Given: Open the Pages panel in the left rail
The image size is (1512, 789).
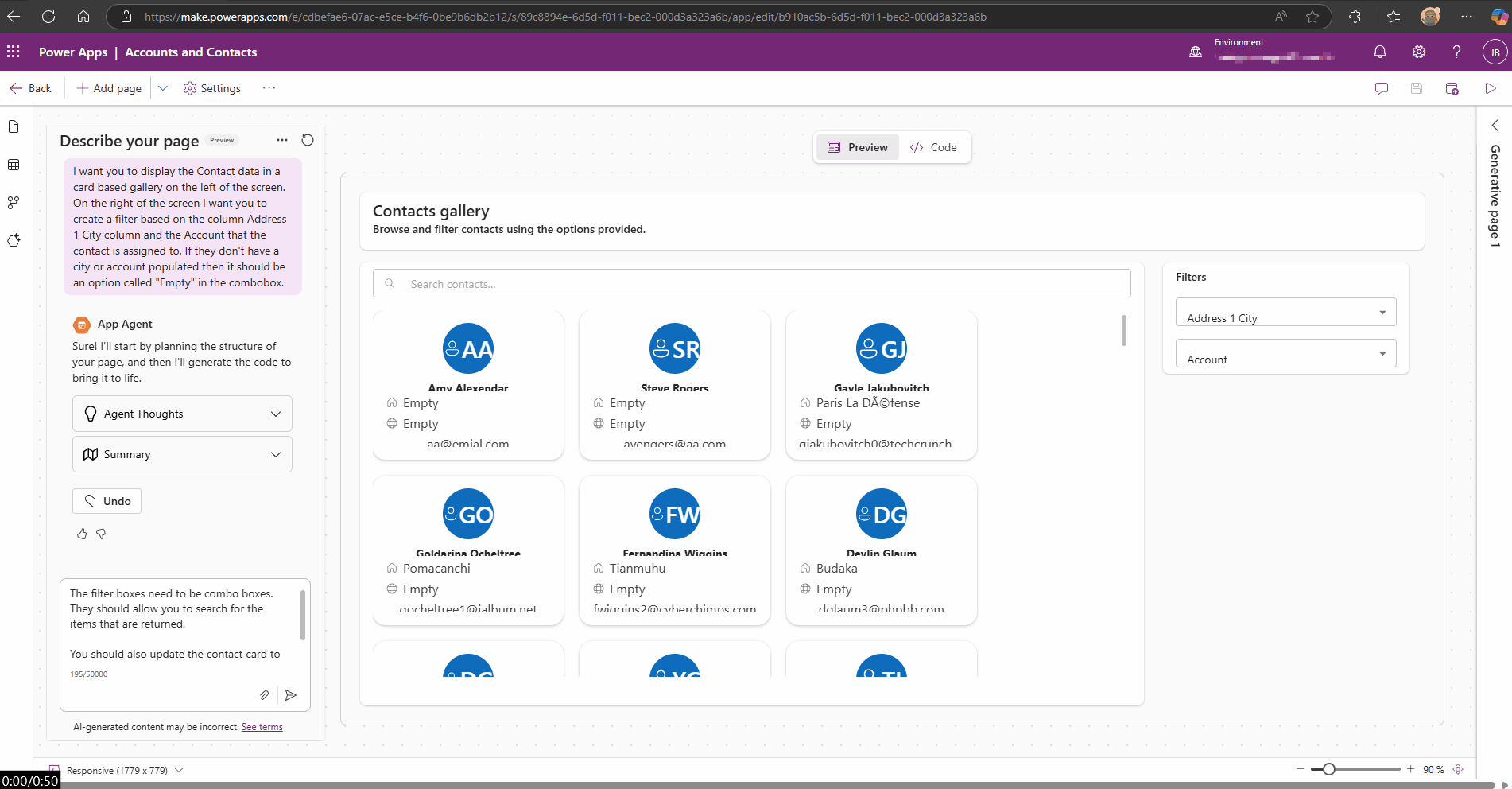Looking at the screenshot, I should coord(14,126).
